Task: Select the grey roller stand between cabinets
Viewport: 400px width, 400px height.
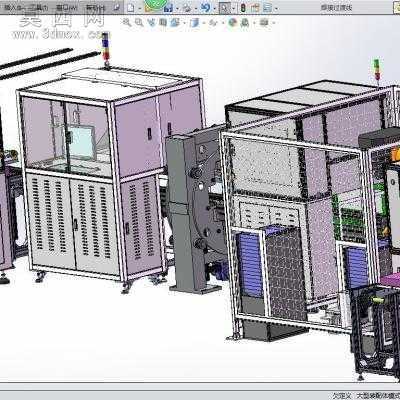Action: coord(187,213)
